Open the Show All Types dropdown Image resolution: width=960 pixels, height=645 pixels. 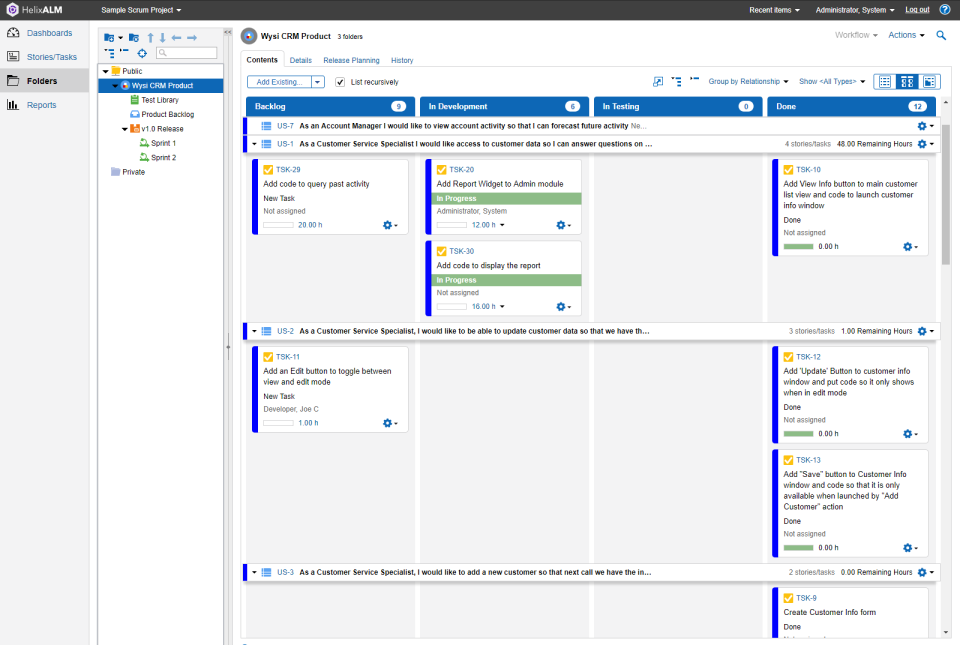pos(832,81)
